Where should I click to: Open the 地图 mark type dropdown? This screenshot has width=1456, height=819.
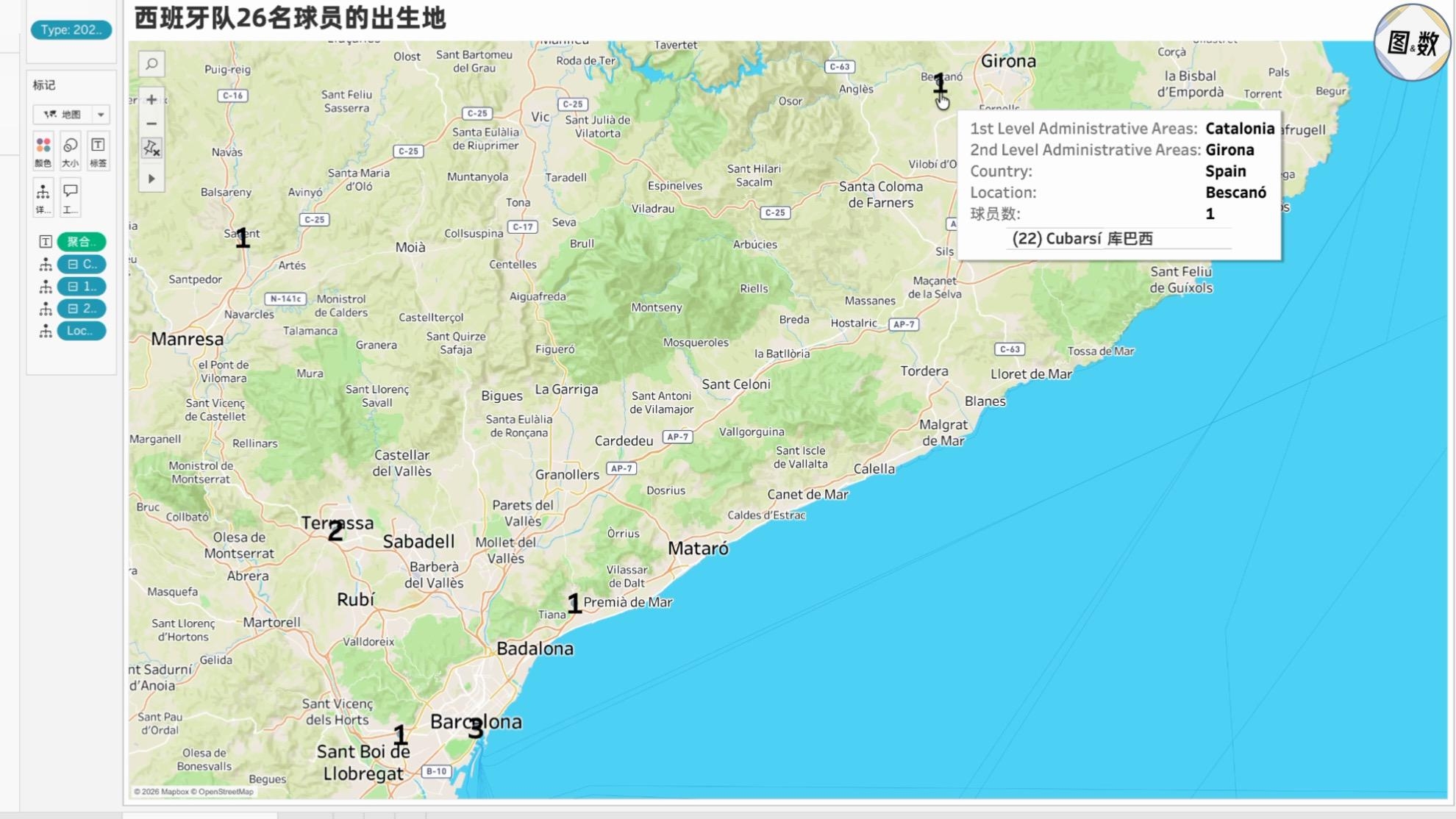click(71, 114)
